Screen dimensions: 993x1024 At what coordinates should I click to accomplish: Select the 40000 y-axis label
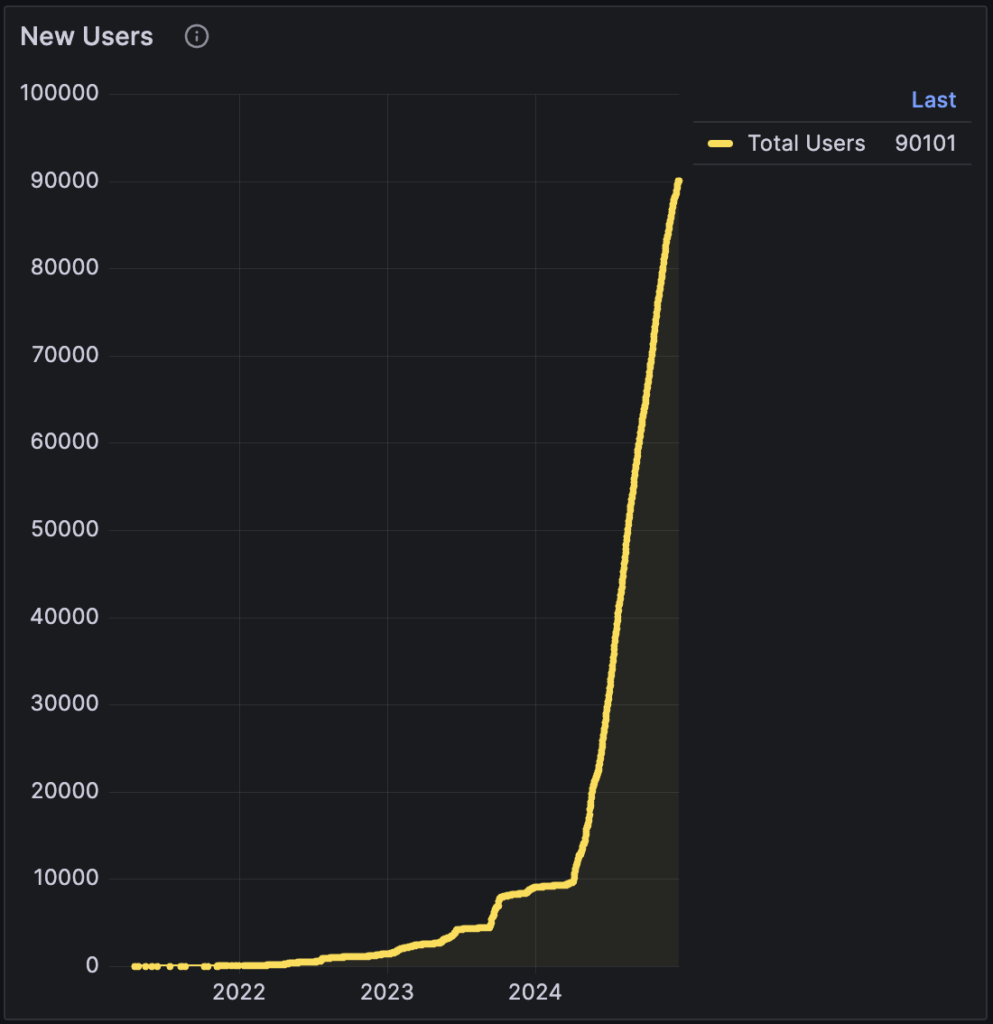coord(63,617)
